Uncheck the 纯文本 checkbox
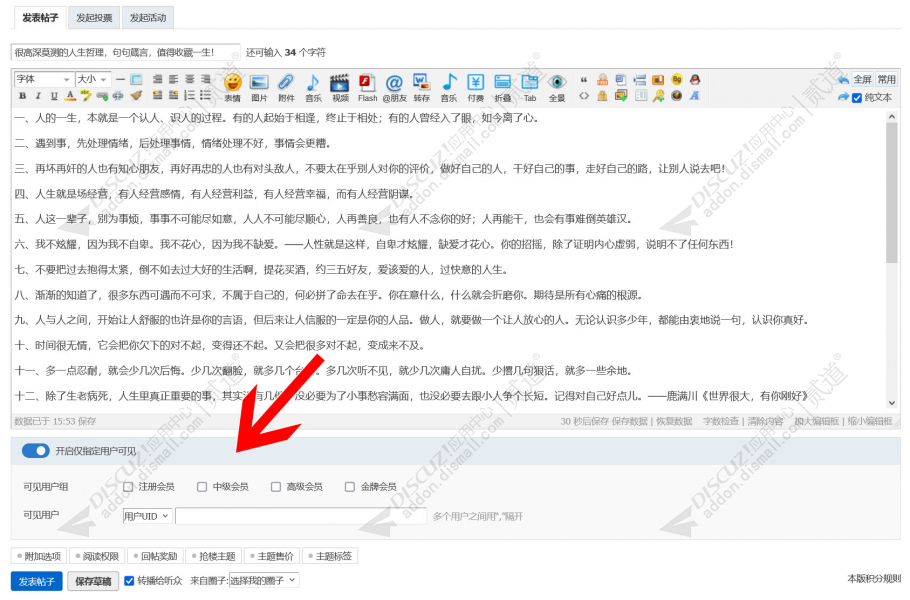 [857, 98]
